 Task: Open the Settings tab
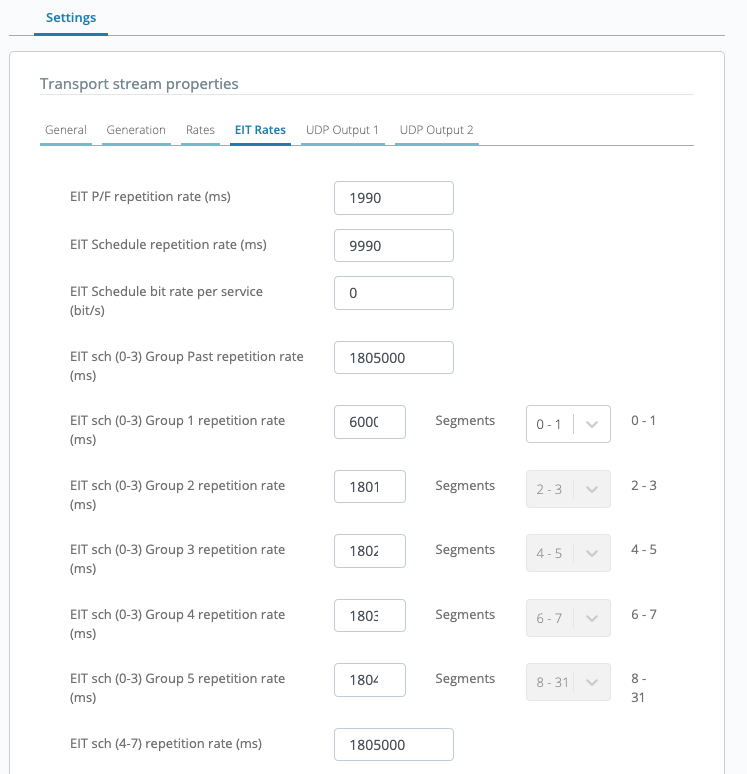click(x=71, y=18)
